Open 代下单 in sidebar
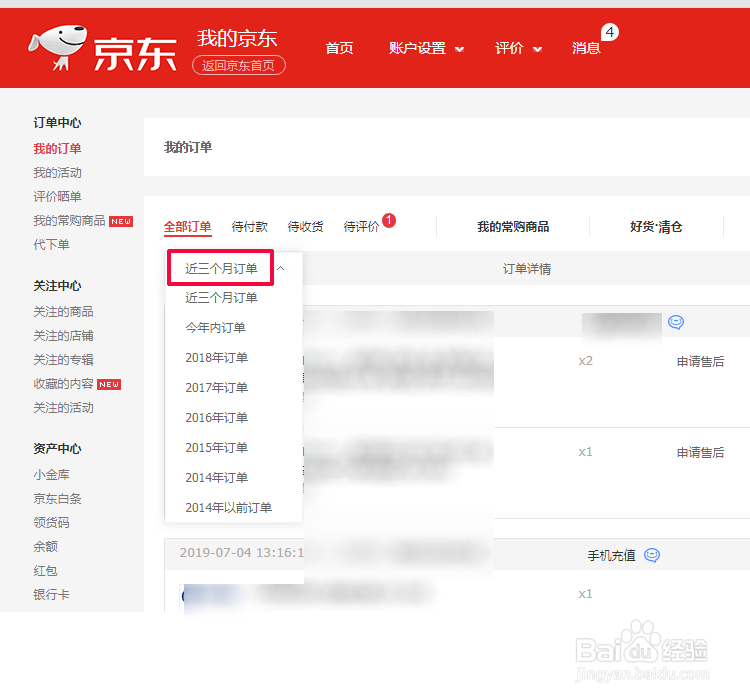This screenshot has width=750, height=700. 51,244
